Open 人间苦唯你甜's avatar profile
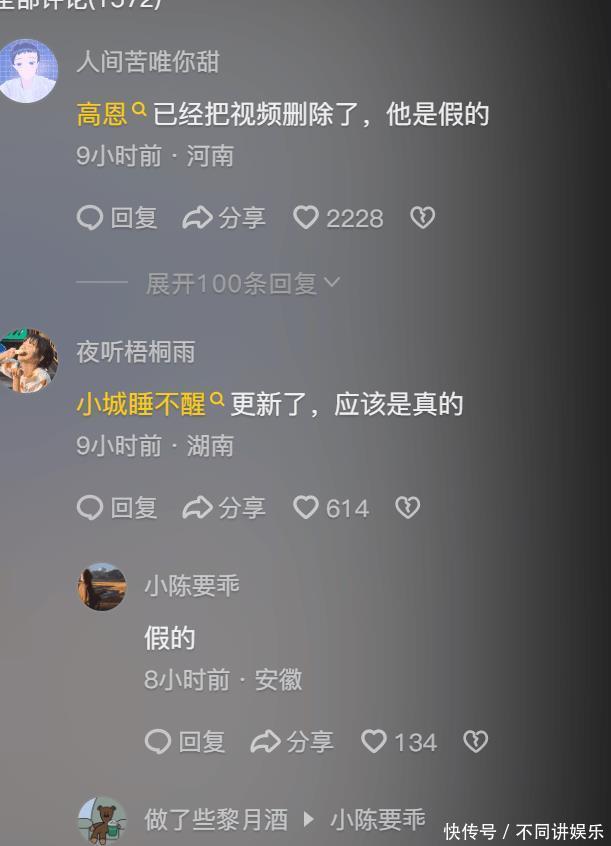 [28, 71]
